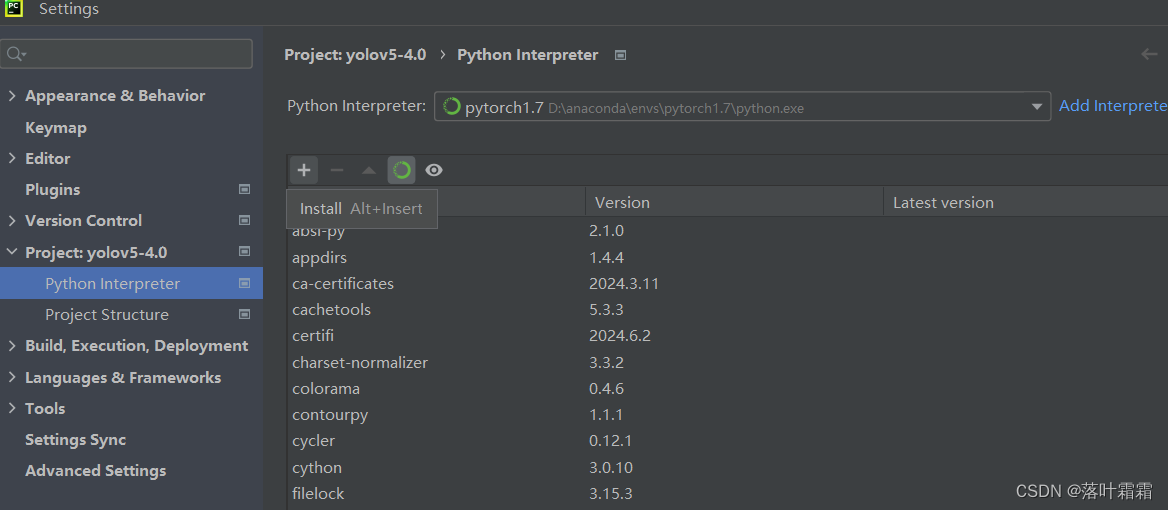Image resolution: width=1168 pixels, height=510 pixels.
Task: Open the Plugins settings page
Action: pyautogui.click(x=52, y=190)
